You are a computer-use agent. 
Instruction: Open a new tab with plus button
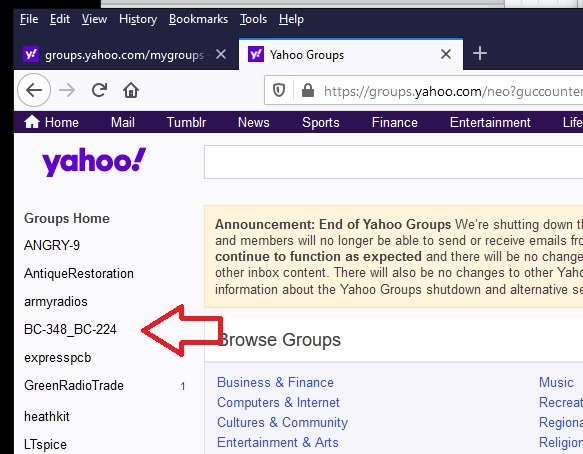[x=480, y=53]
